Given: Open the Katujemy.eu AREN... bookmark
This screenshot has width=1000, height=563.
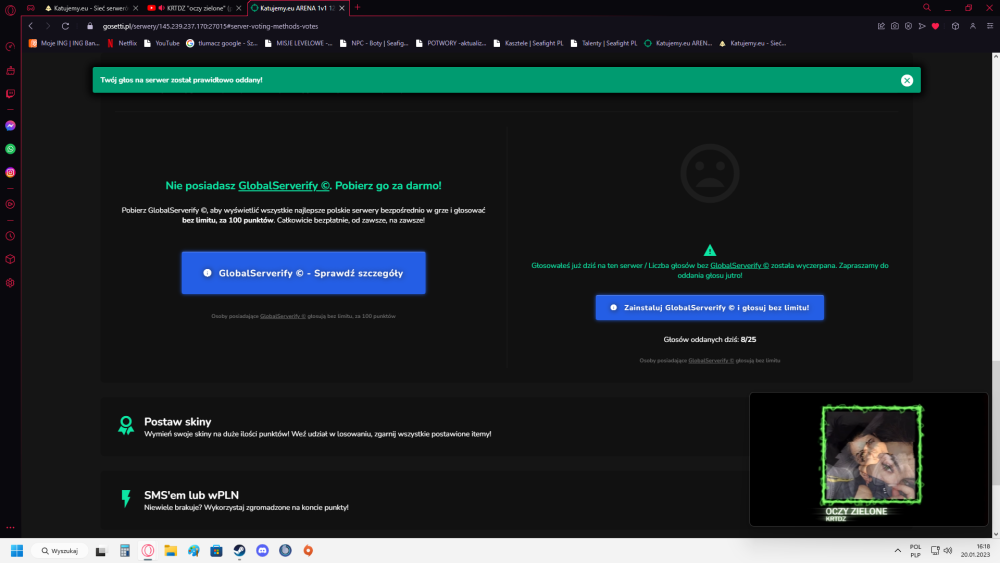Looking at the screenshot, I should (677, 43).
